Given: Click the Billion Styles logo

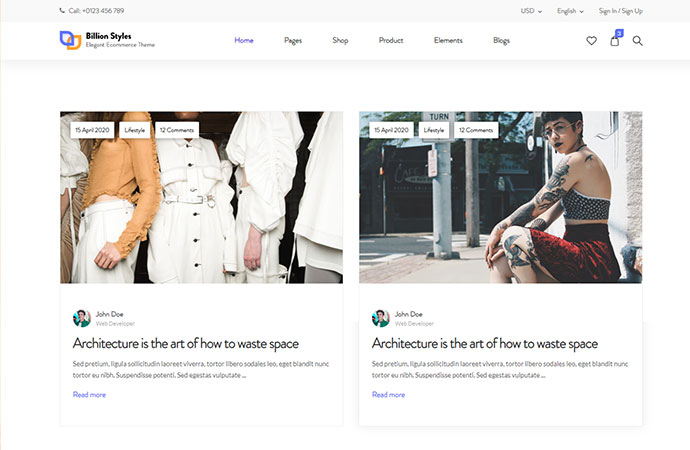Looking at the screenshot, I should point(107,40).
